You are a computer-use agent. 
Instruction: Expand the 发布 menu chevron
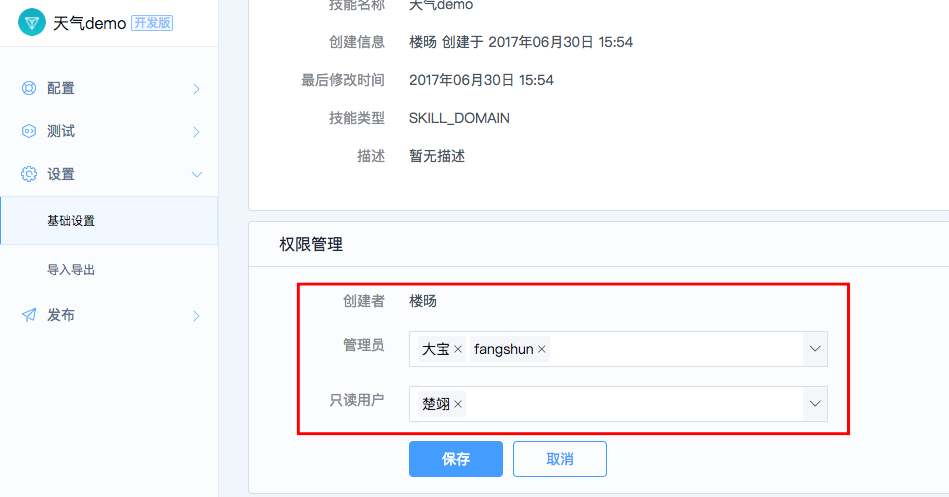(196, 315)
